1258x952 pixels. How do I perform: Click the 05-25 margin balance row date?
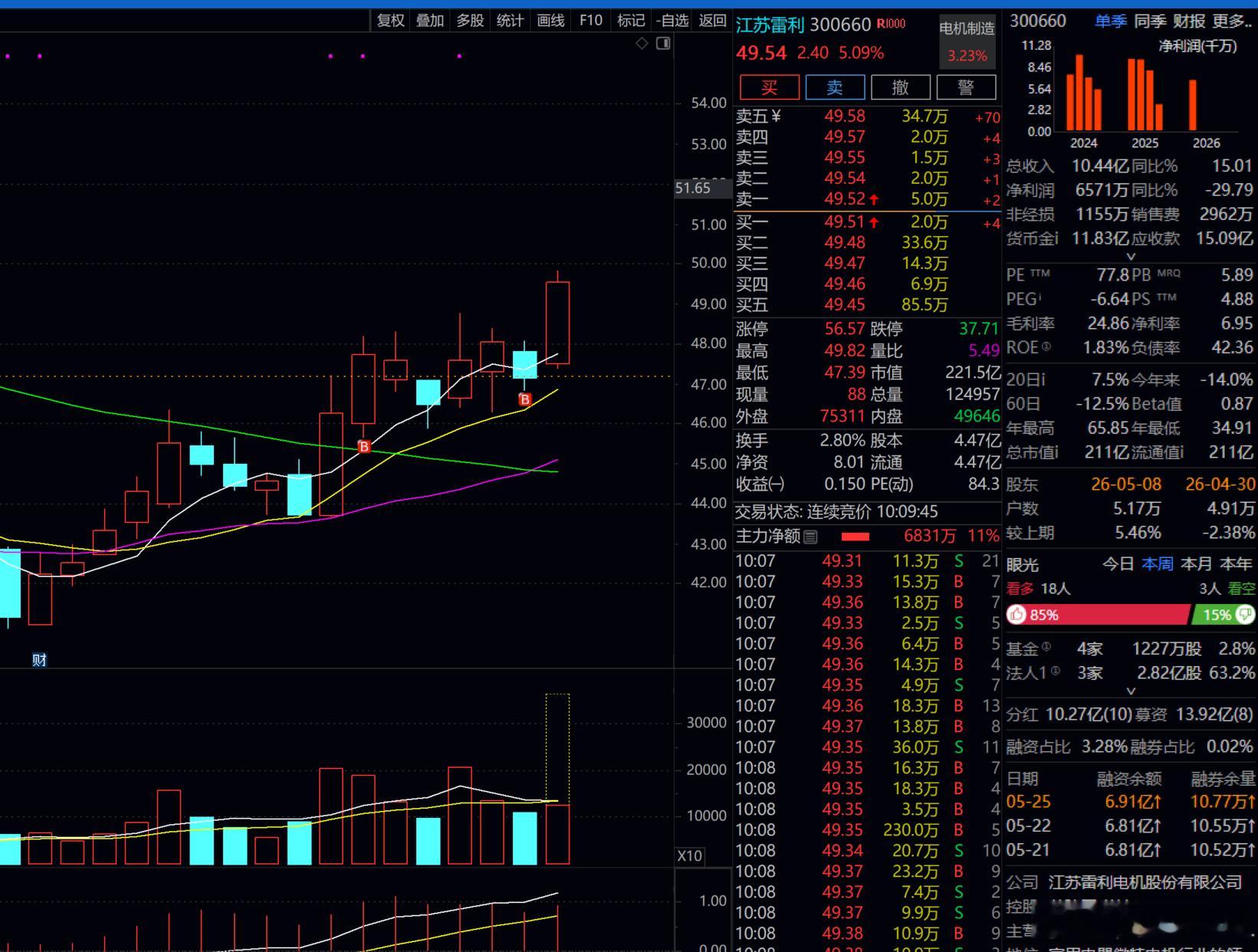coord(1029,802)
